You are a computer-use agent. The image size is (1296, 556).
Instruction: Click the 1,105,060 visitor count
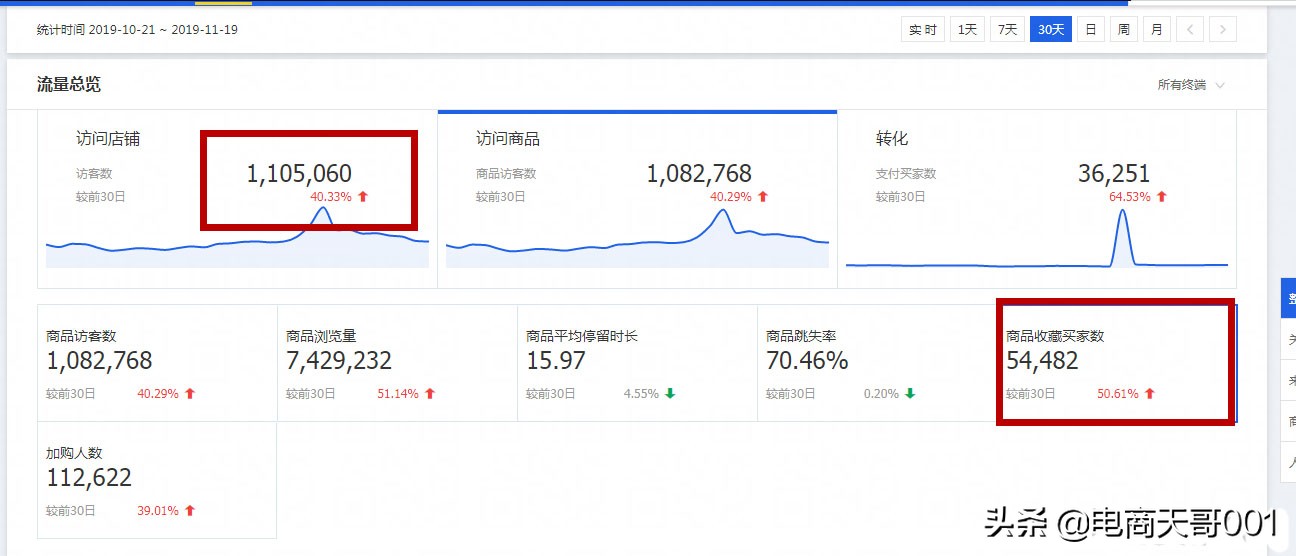[x=299, y=174]
